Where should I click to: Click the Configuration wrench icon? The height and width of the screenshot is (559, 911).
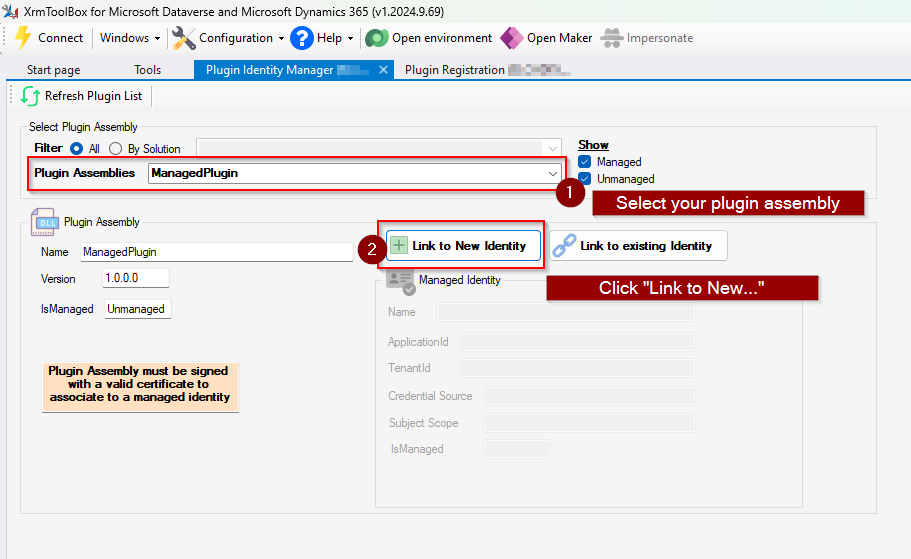coord(184,38)
